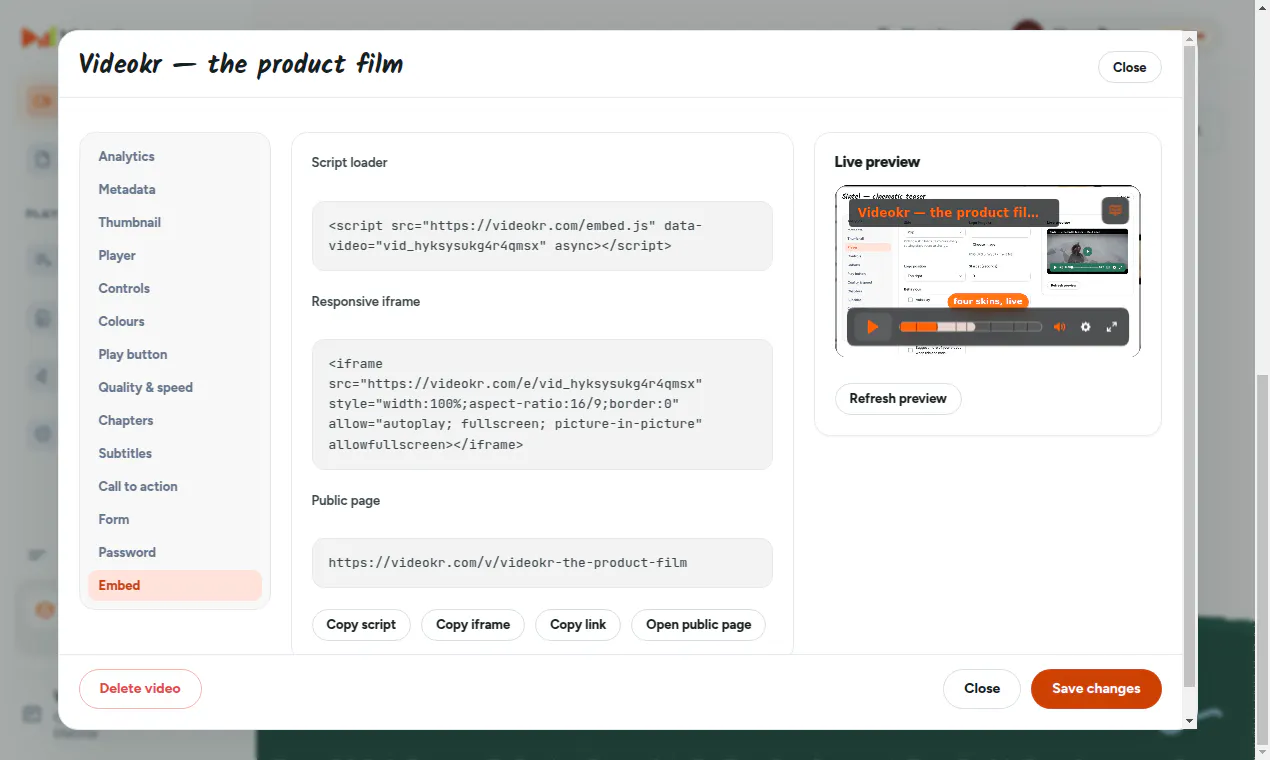Image resolution: width=1270 pixels, height=760 pixels.
Task: Click the dialog title "Videokr — the product film"
Action: click(x=241, y=65)
